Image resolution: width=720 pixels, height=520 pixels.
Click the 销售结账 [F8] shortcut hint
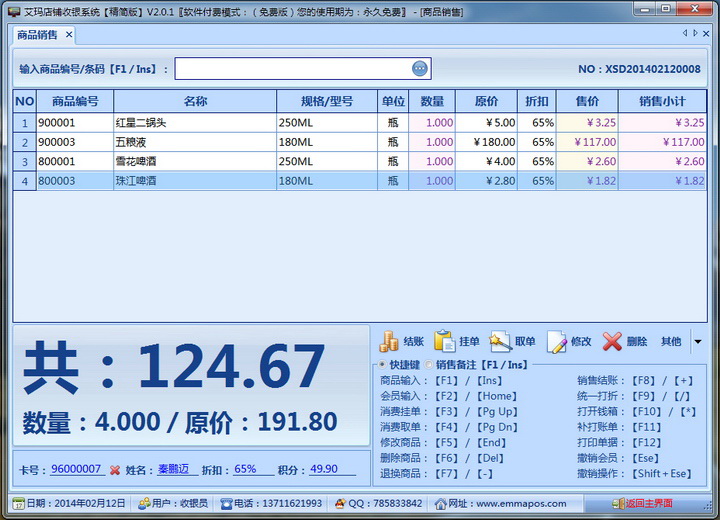[x=635, y=380]
